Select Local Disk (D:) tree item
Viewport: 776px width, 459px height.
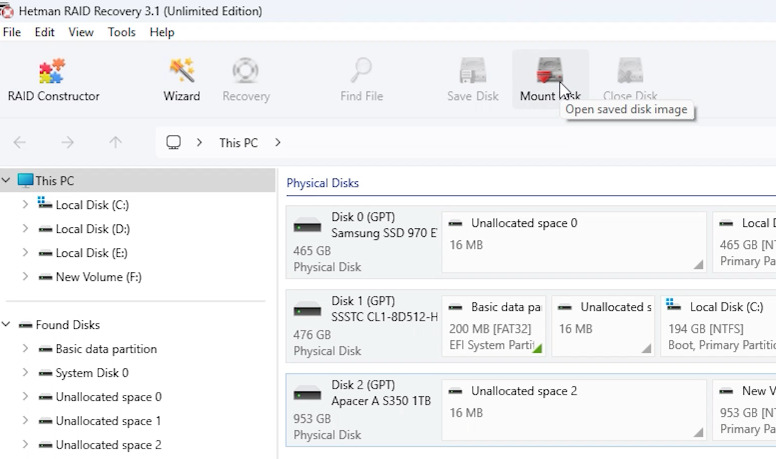(x=93, y=229)
